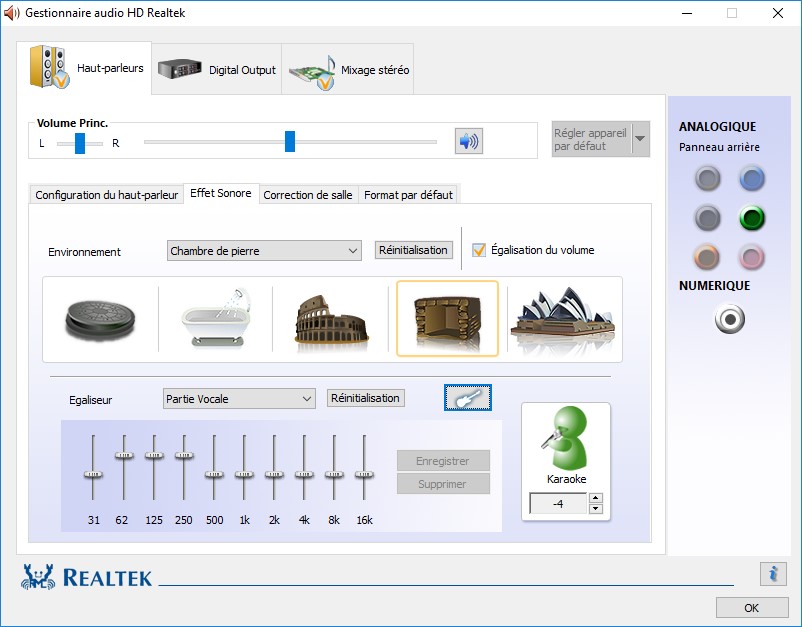This screenshot has height=627, width=802.
Task: Open the information icon near the OK button
Action: tap(772, 573)
